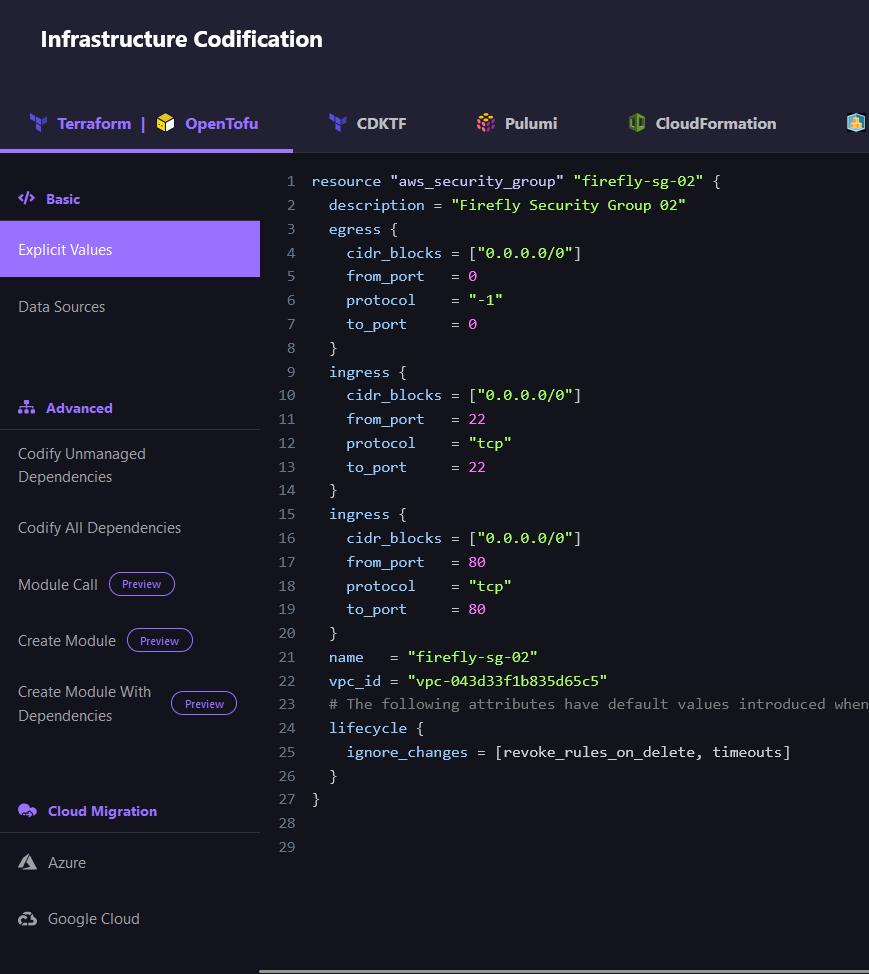Click the Preview badge beside Module Call

[x=142, y=584]
